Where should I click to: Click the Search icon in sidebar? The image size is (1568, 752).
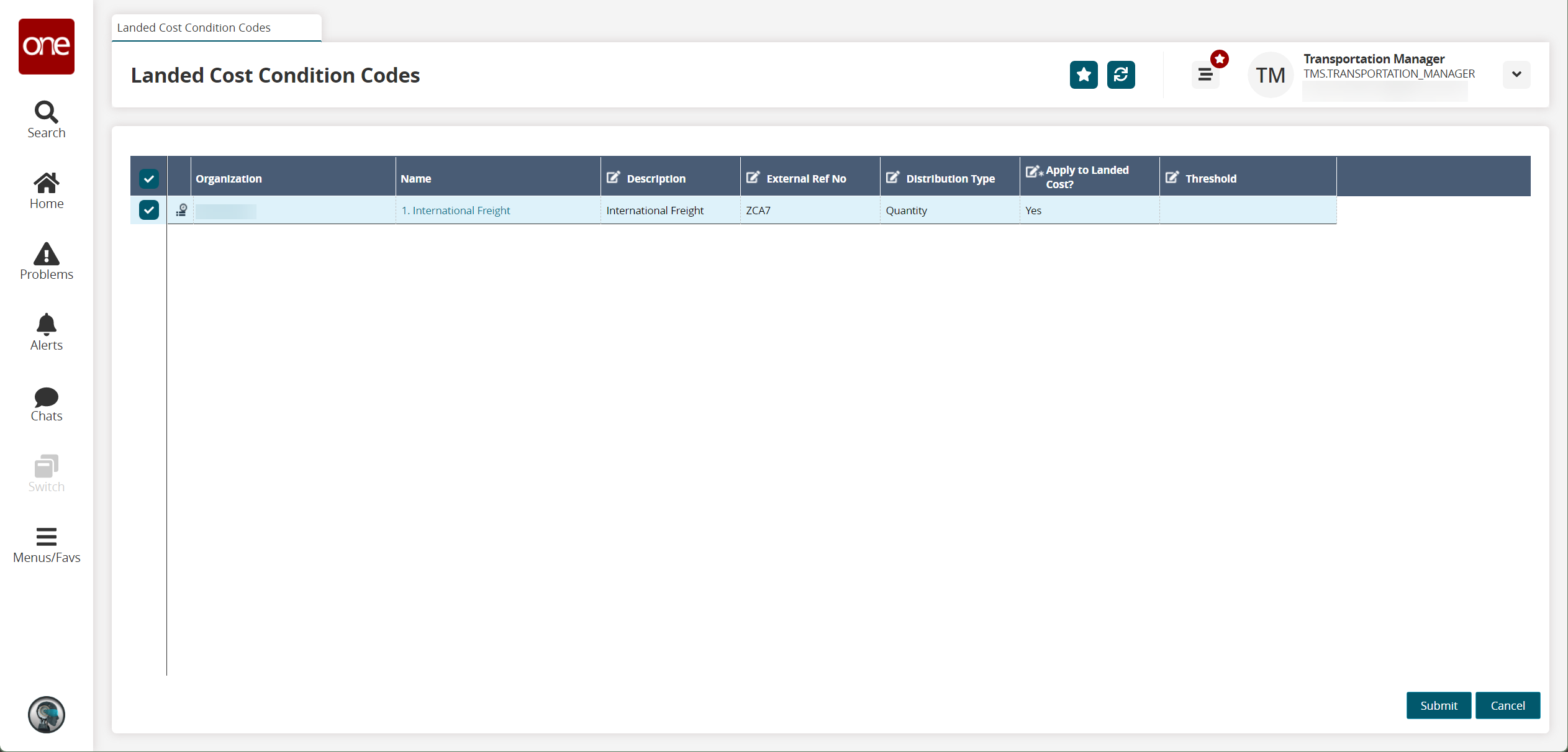(46, 112)
